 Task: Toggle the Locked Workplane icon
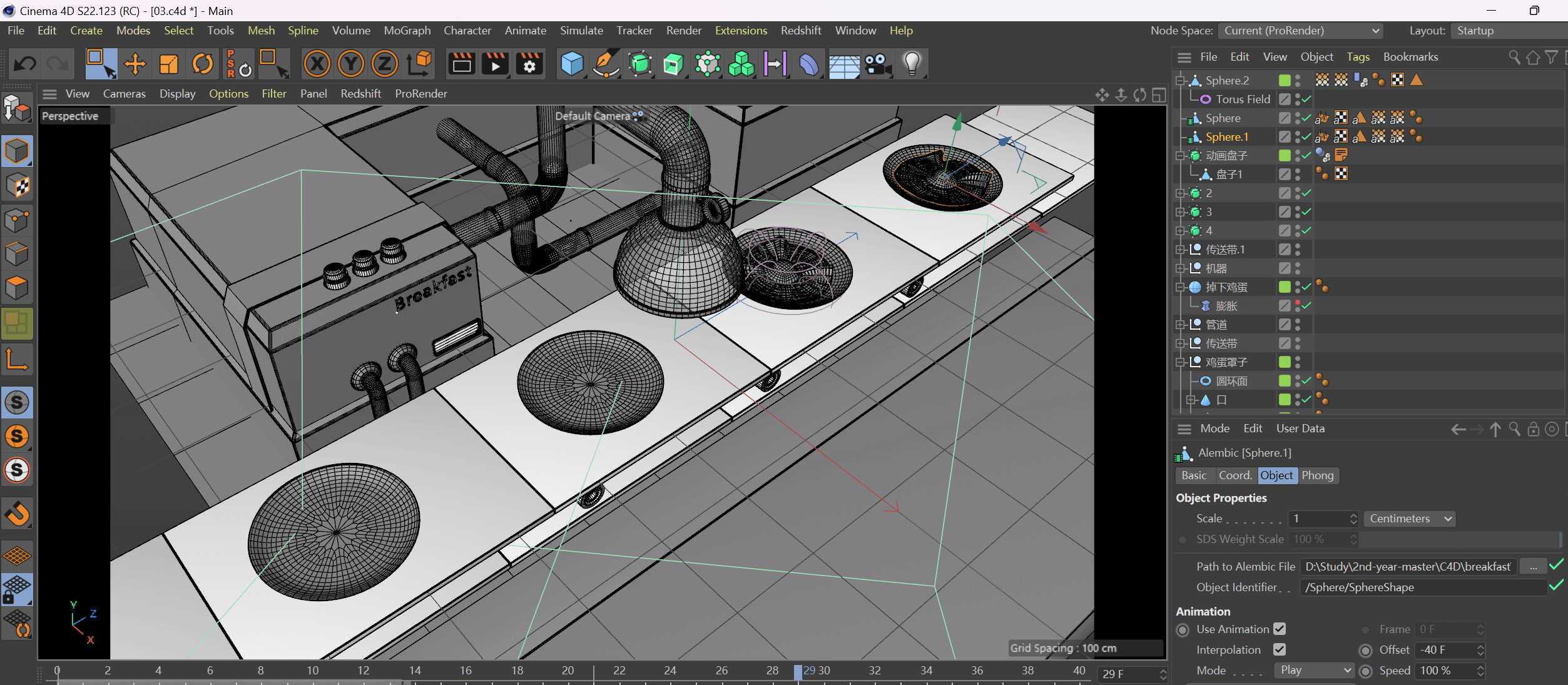[17, 589]
